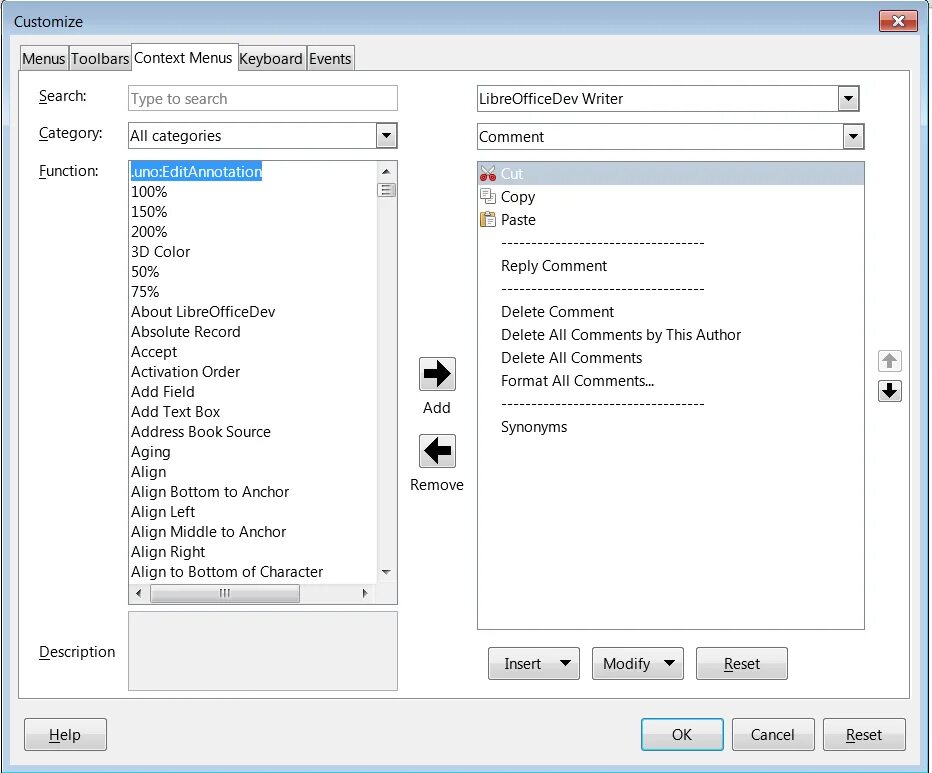Click the Paste clipboard icon
This screenshot has height=773, width=932.
[488, 219]
